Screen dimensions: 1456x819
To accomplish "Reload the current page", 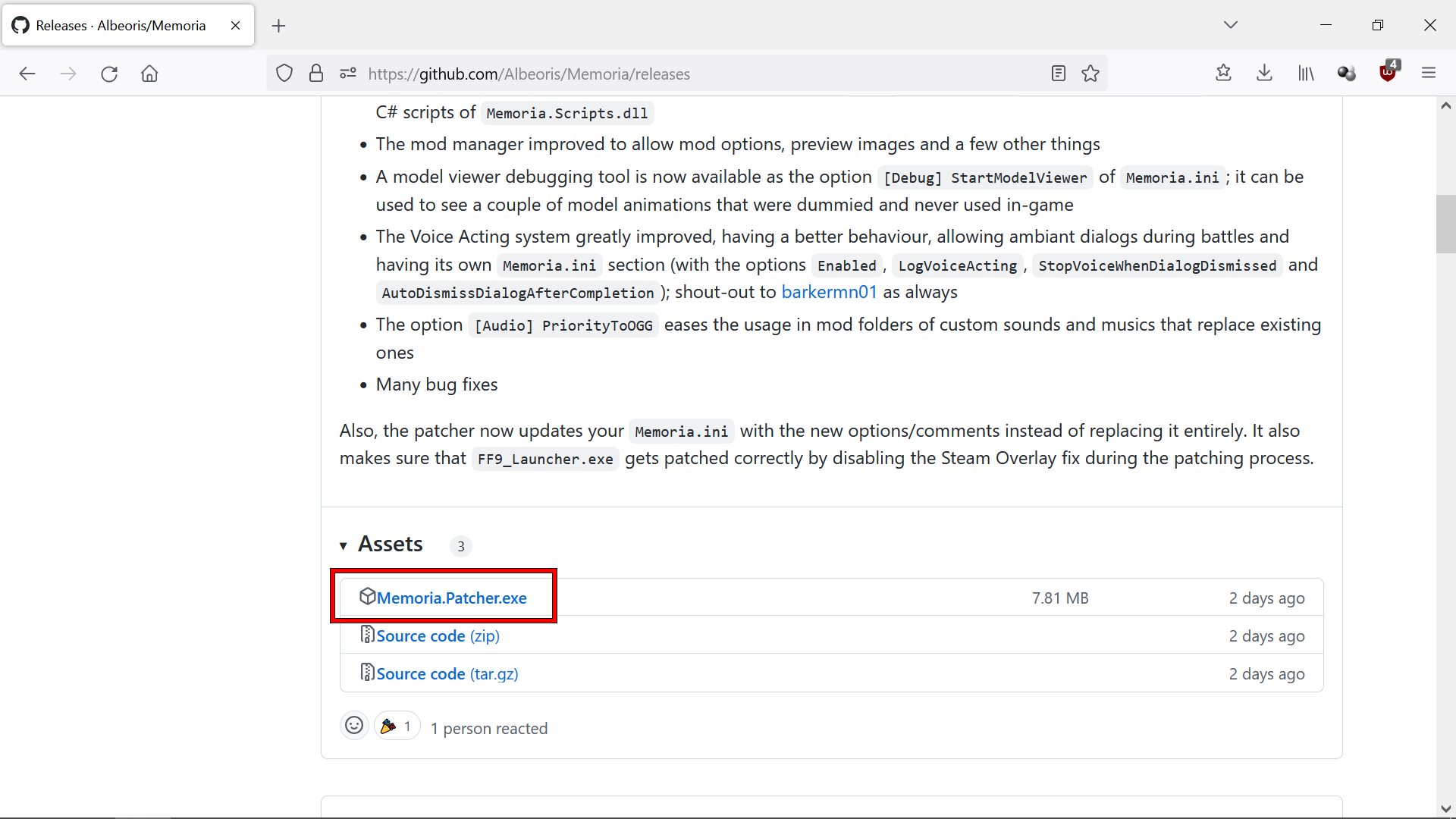I will coord(109,74).
